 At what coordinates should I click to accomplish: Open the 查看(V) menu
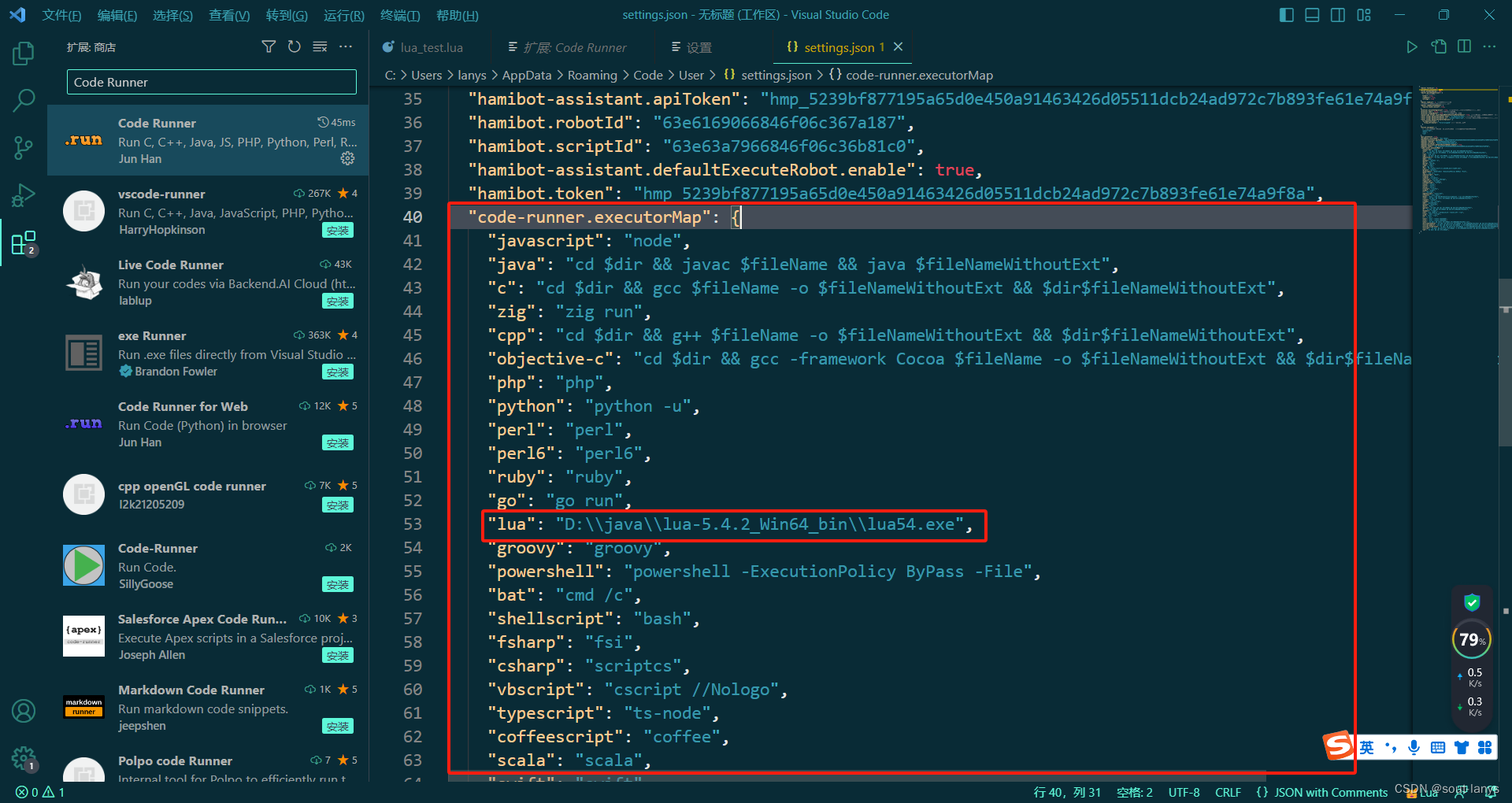tap(229, 15)
